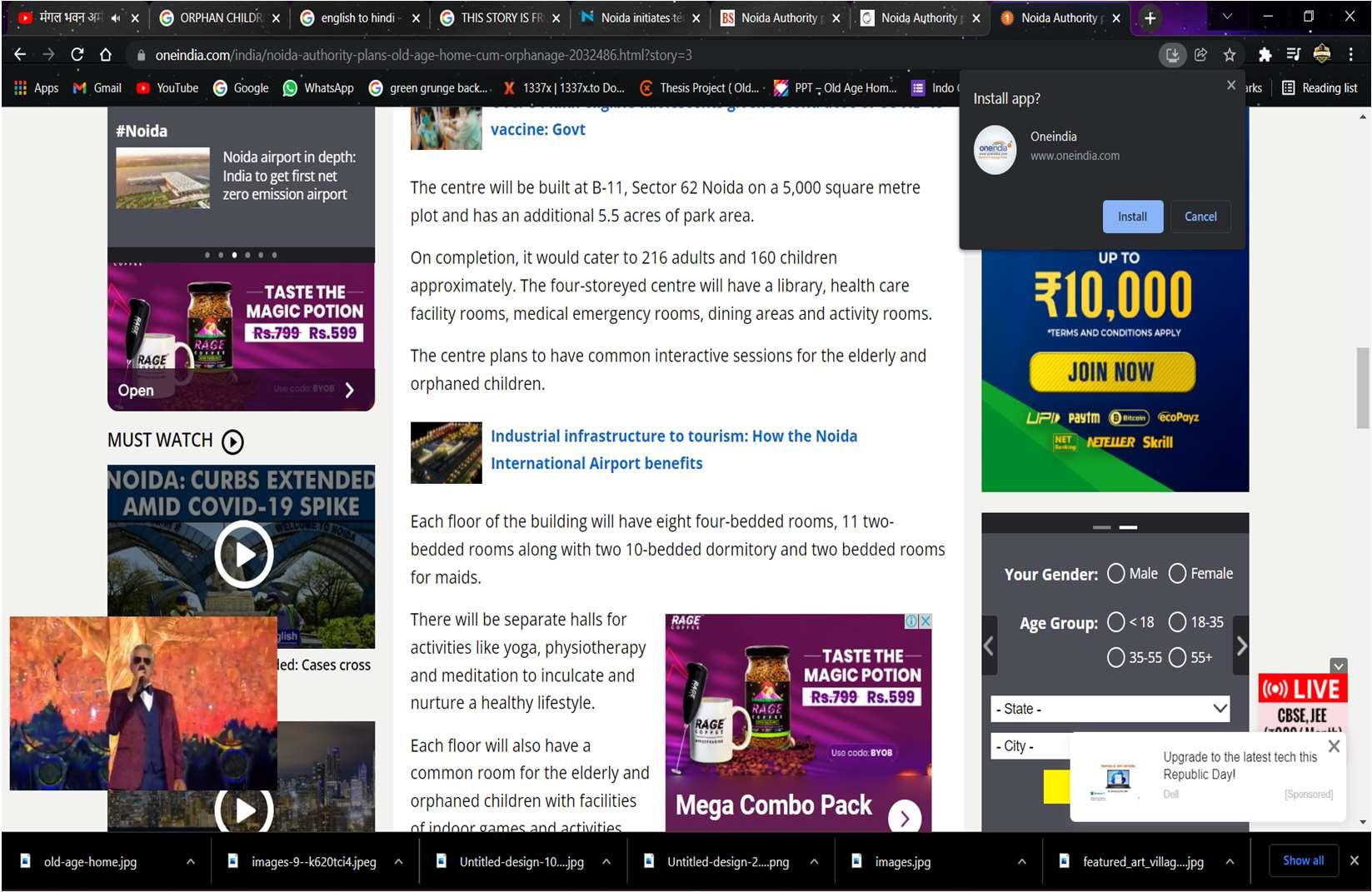Click the Must Watch play circle icon
1372x892 pixels.
click(233, 441)
